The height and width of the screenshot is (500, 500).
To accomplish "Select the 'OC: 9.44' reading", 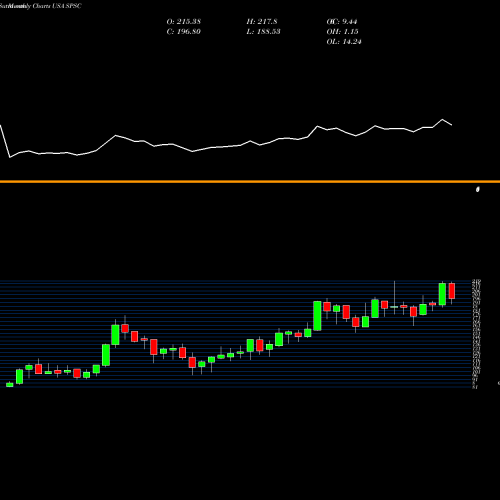I will pyautogui.click(x=342, y=22).
